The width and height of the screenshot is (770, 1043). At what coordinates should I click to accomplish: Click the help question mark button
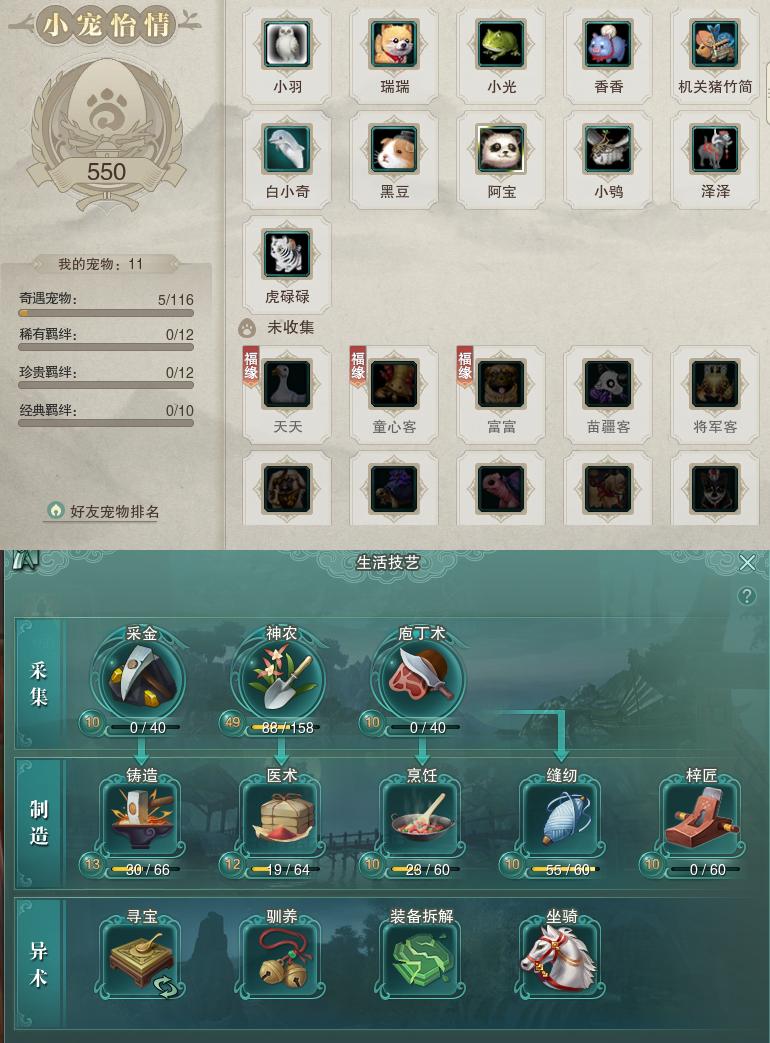coord(747,595)
